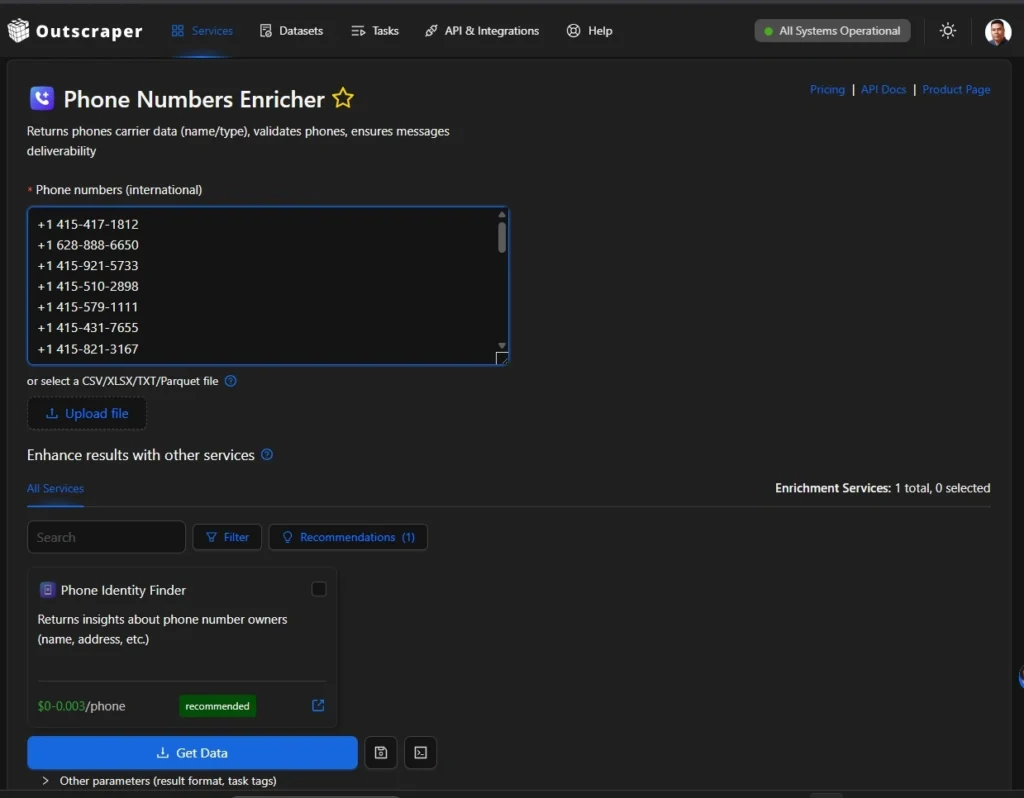Click the recommended tag
Image resolution: width=1024 pixels, height=798 pixels.
point(217,706)
